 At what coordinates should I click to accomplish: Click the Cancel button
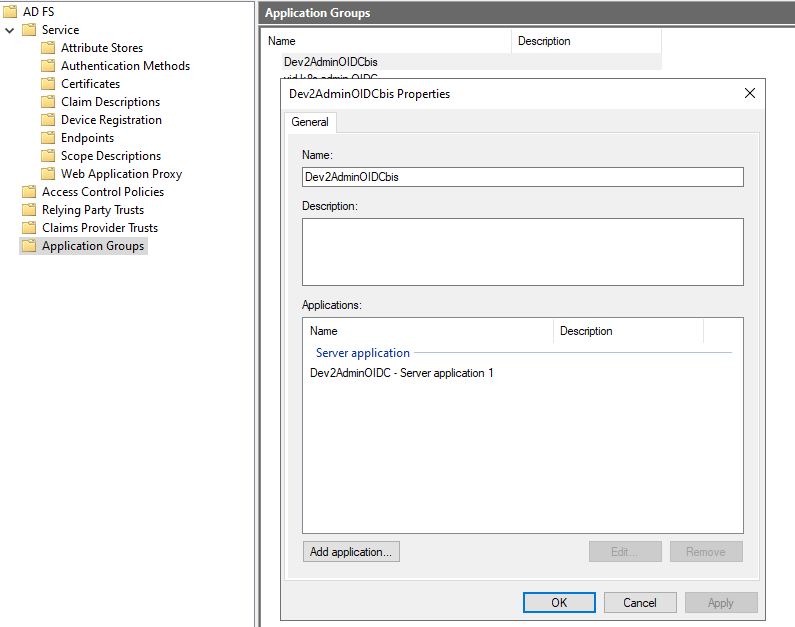click(640, 602)
